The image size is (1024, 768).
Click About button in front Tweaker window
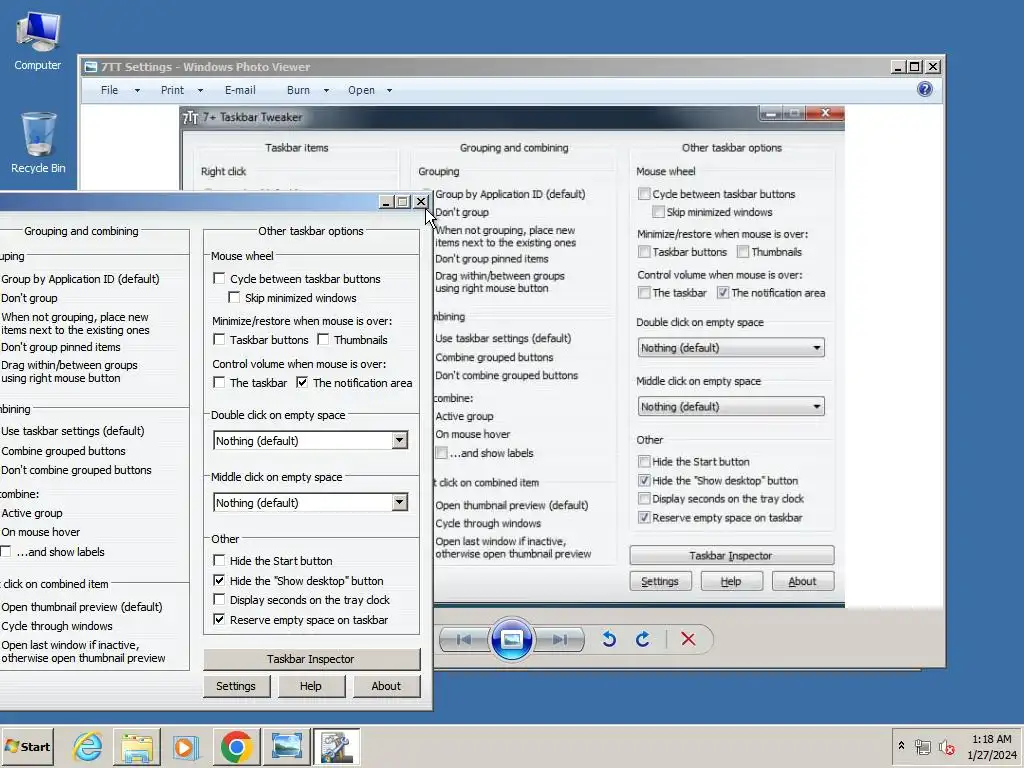coord(387,686)
